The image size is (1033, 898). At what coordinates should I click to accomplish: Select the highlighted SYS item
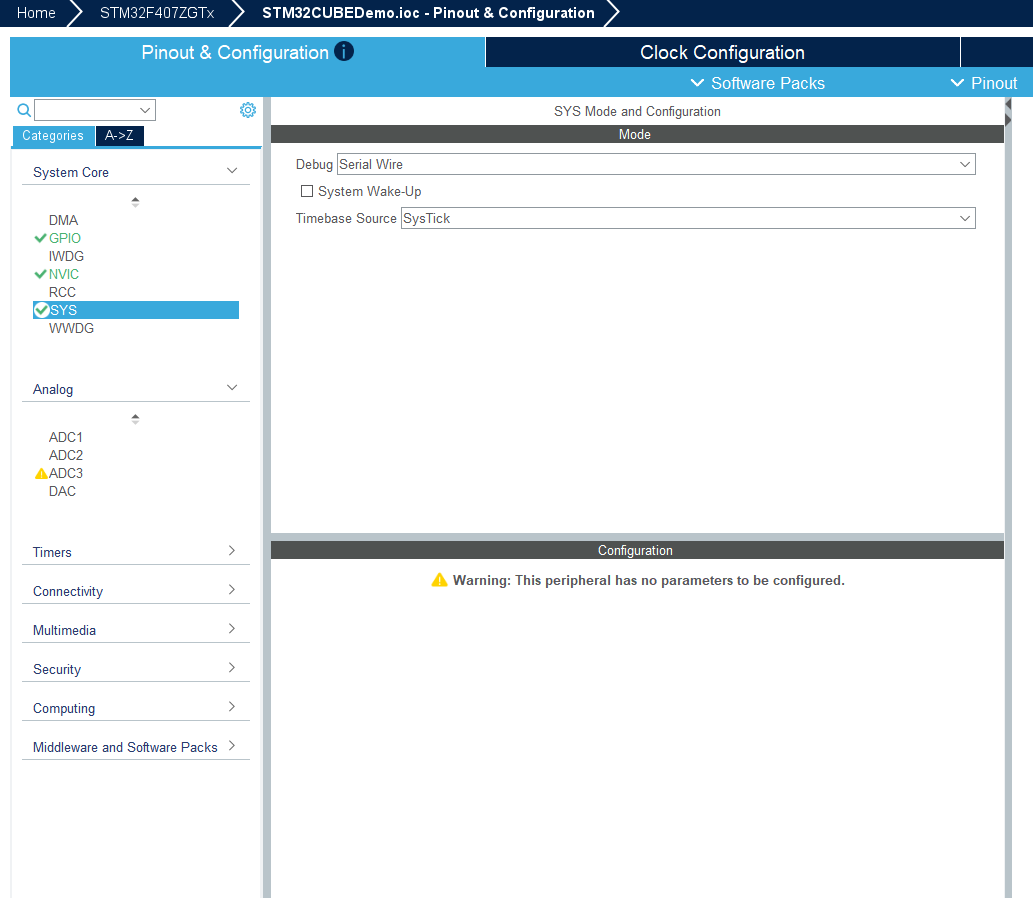coord(136,310)
